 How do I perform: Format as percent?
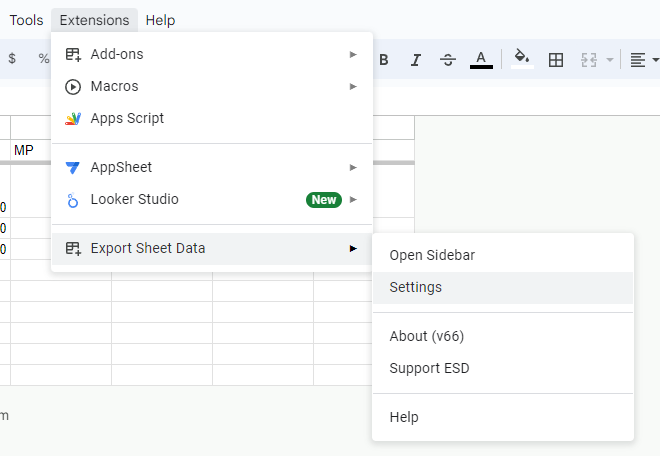44,58
